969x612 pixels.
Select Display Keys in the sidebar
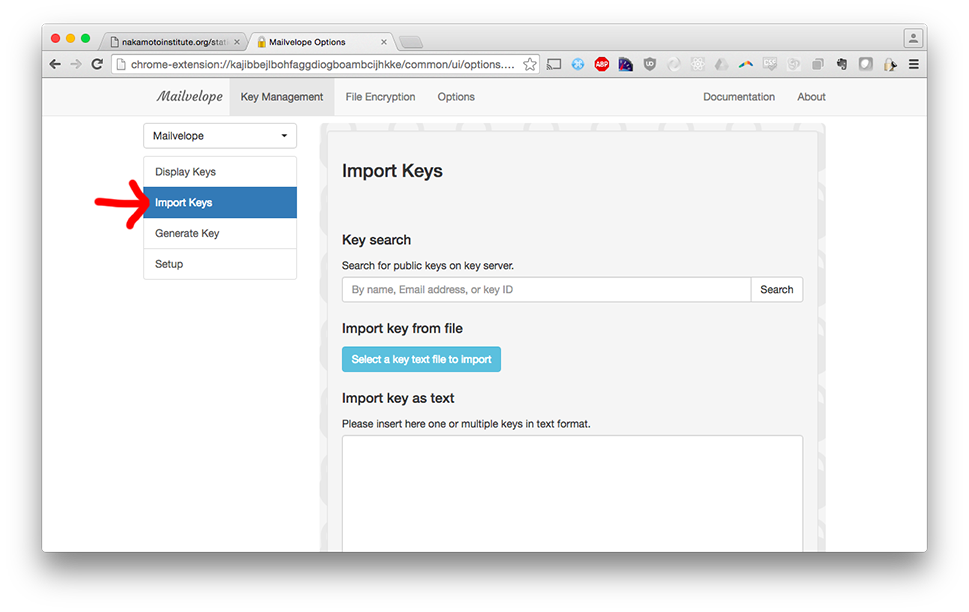click(220, 172)
